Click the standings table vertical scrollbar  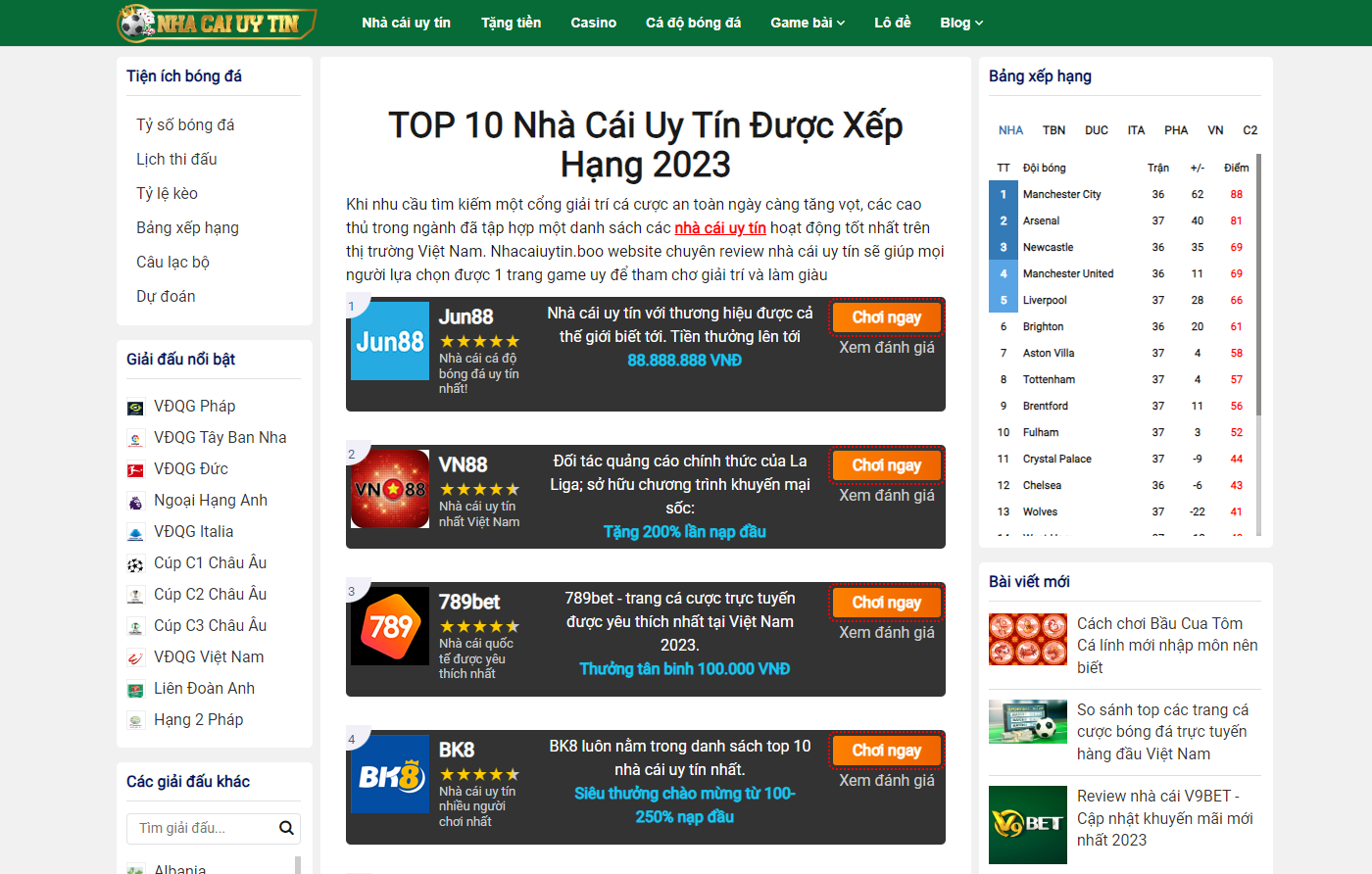click(1258, 284)
